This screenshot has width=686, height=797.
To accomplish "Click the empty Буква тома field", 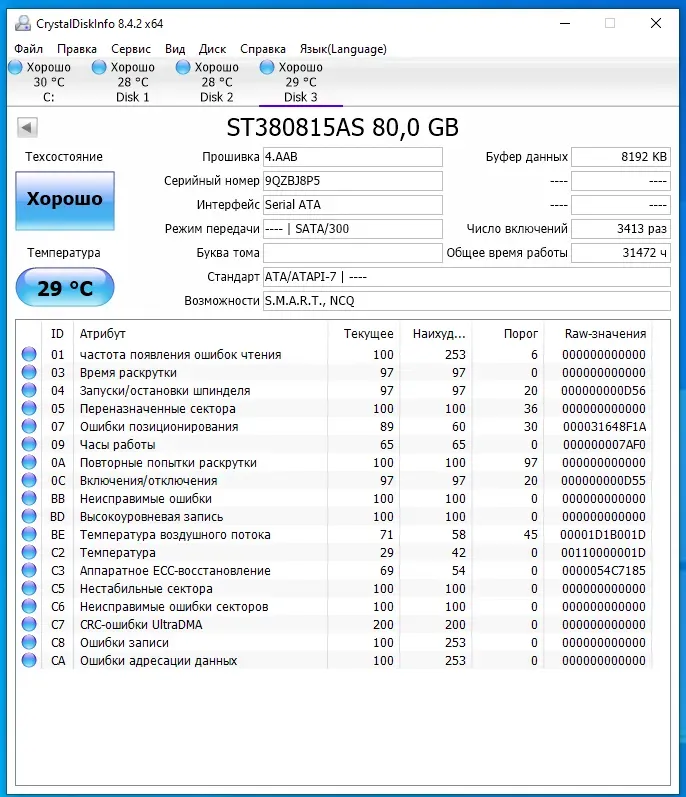I will [353, 253].
